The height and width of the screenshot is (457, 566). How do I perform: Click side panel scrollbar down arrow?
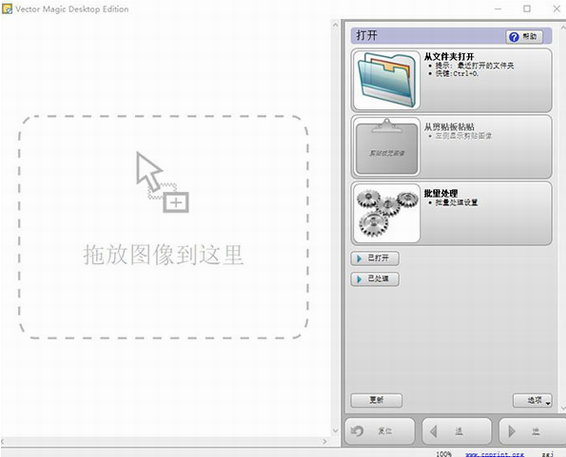click(x=563, y=408)
